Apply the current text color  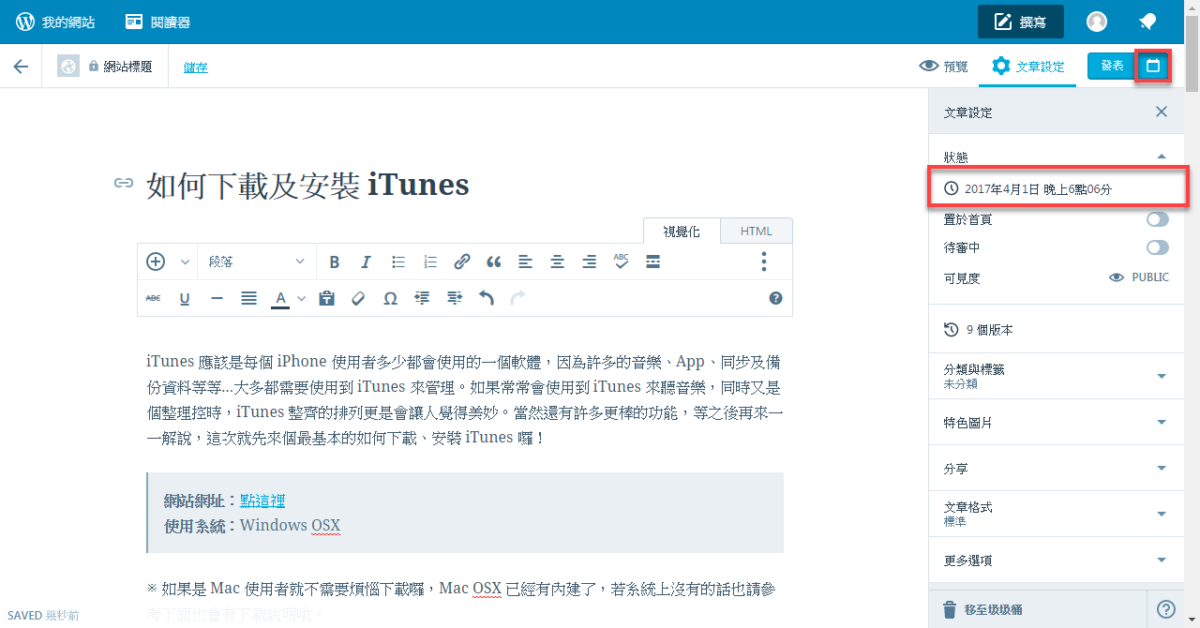point(281,298)
